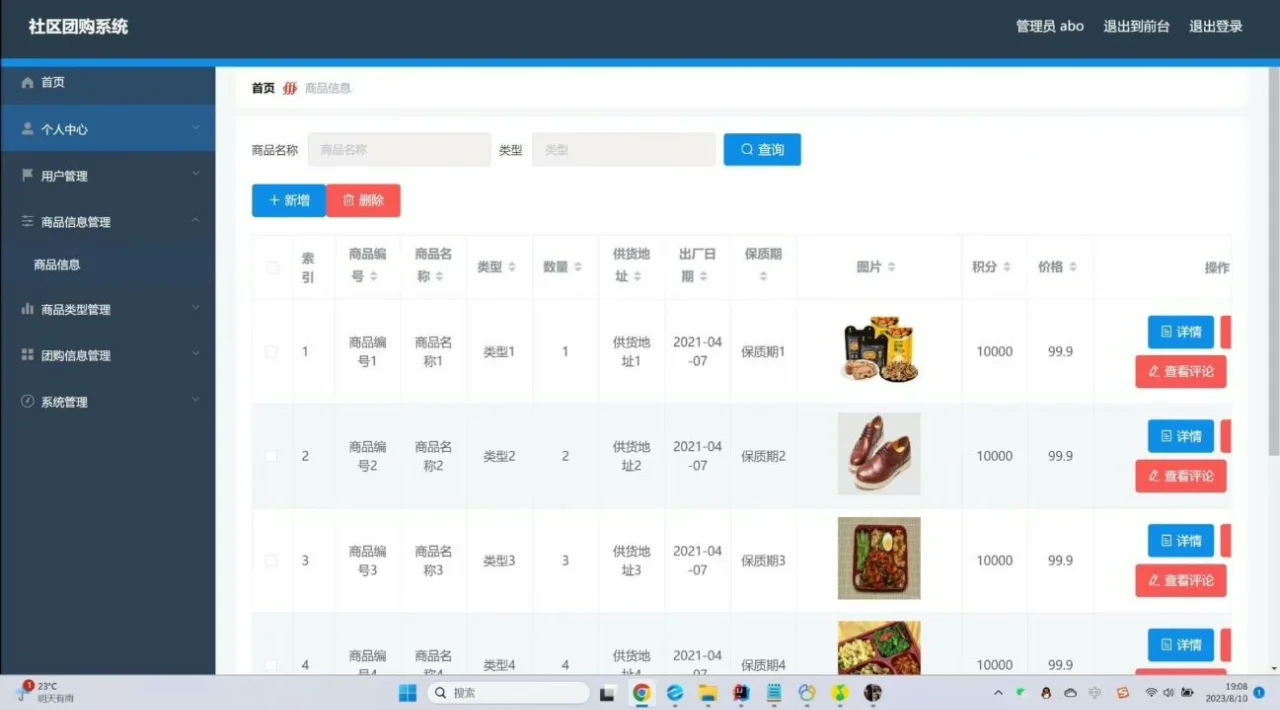Toggle the select-all checkbox in table header
Screen dimensions: 1280x710
point(271,267)
